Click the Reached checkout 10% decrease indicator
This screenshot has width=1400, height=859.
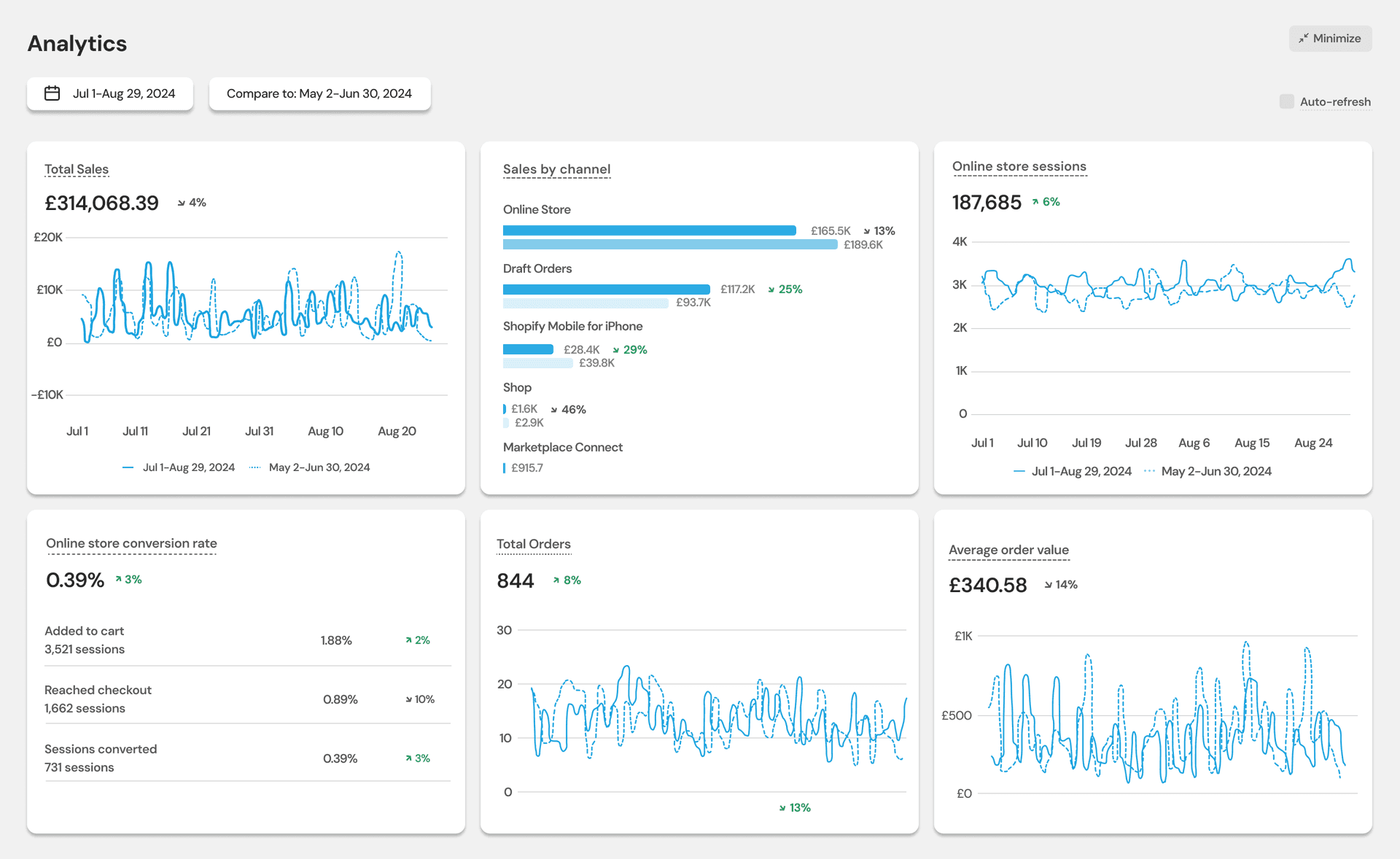pyautogui.click(x=420, y=699)
